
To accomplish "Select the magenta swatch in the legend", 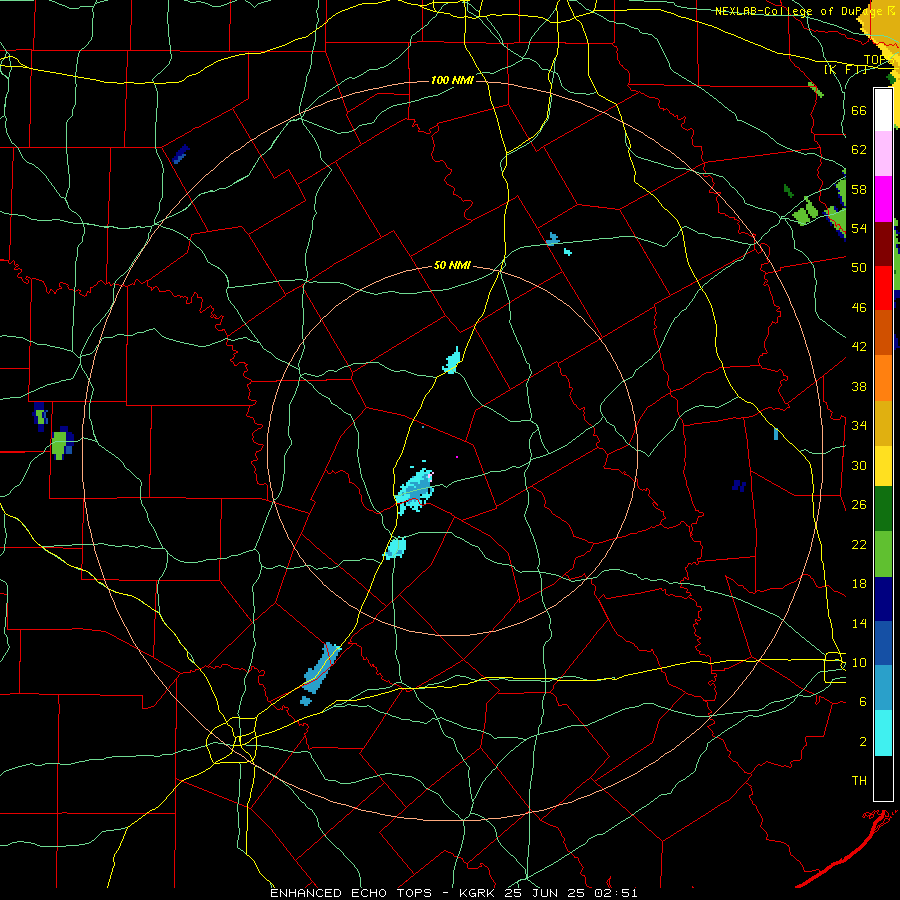I will coord(883,199).
